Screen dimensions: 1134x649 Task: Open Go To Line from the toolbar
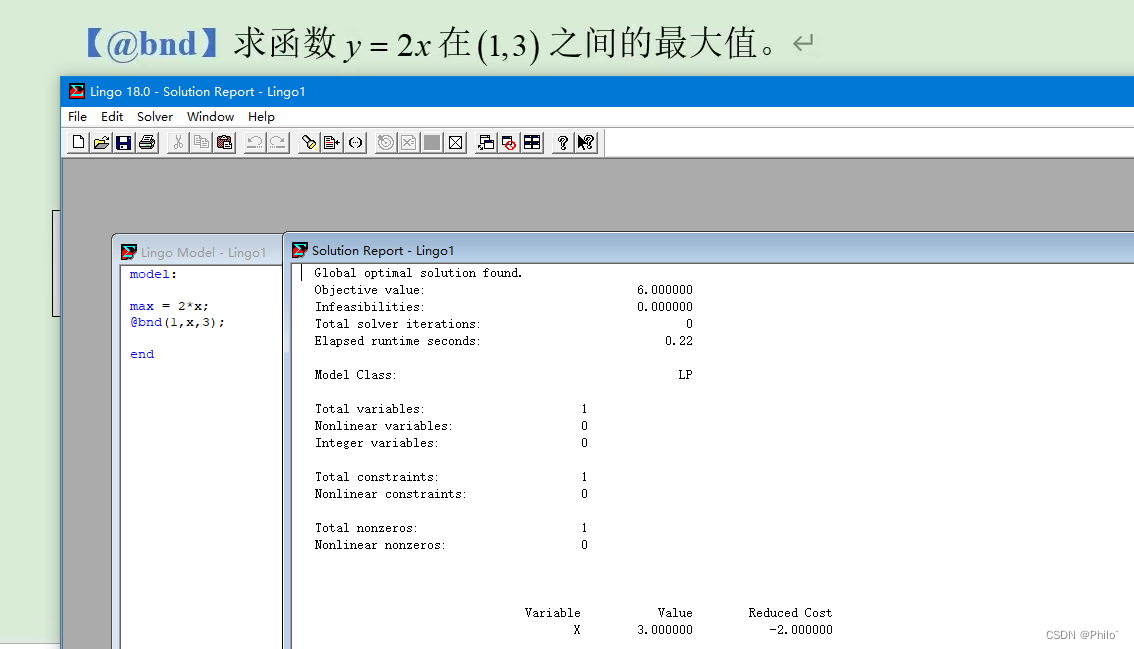[x=332, y=143]
